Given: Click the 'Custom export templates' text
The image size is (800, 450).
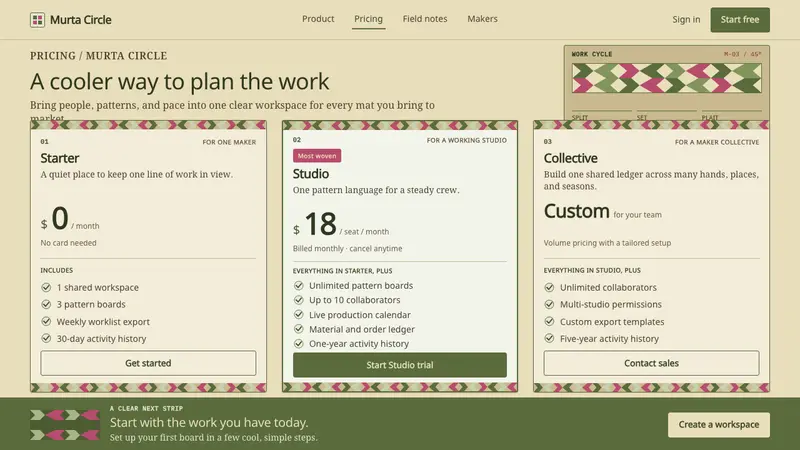Looking at the screenshot, I should pyautogui.click(x=612, y=322).
